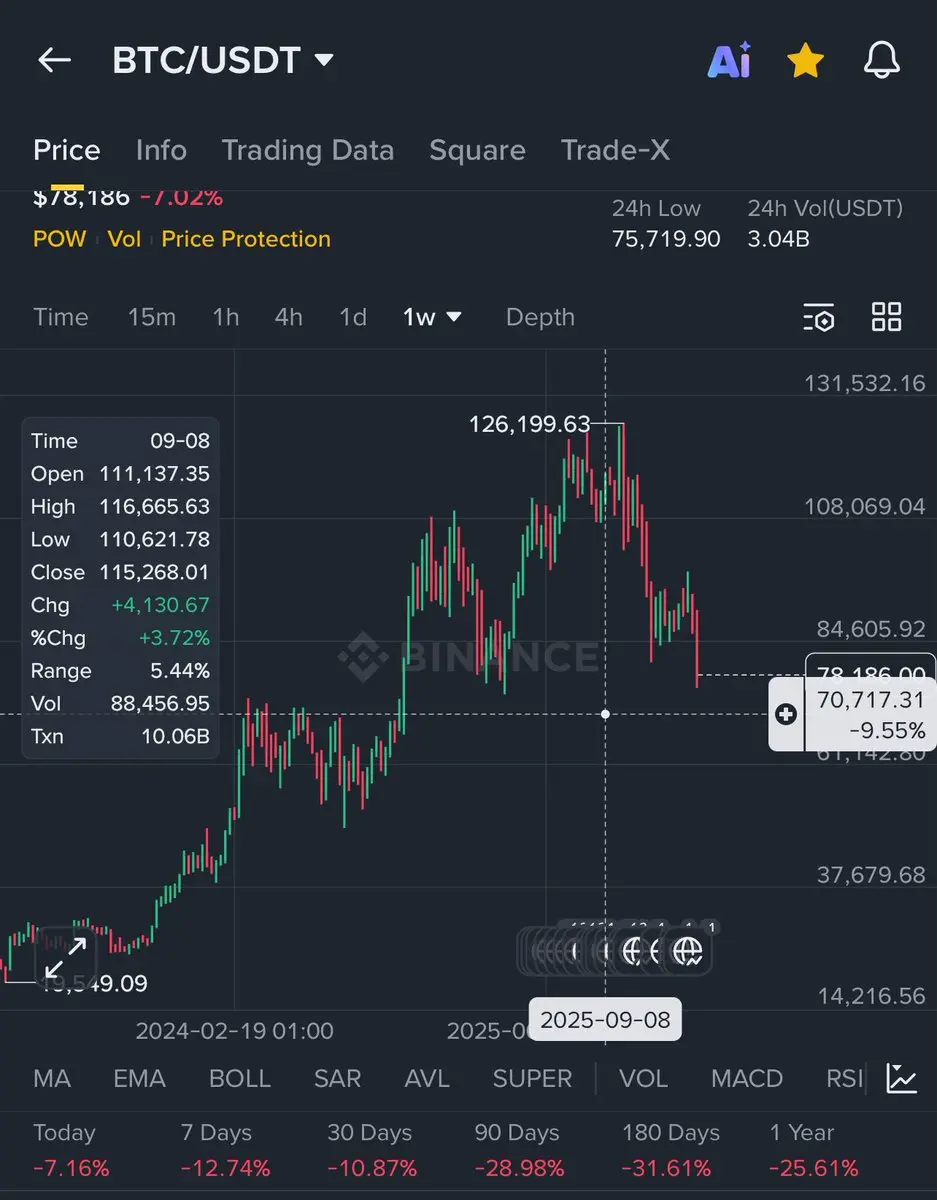Image resolution: width=937 pixels, height=1200 pixels.
Task: Select the 4h interval
Action: click(289, 317)
